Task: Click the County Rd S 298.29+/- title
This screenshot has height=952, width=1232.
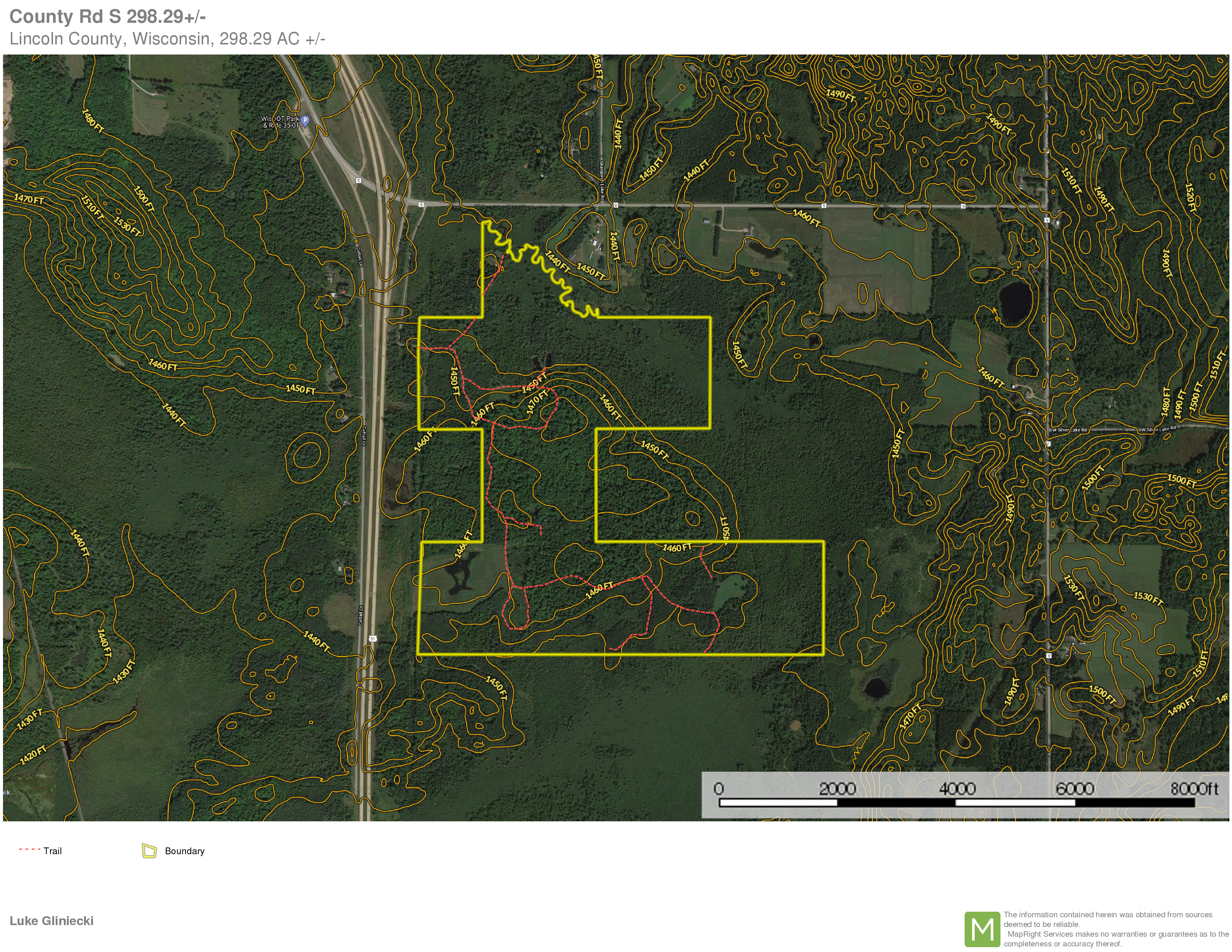Action: click(x=107, y=17)
